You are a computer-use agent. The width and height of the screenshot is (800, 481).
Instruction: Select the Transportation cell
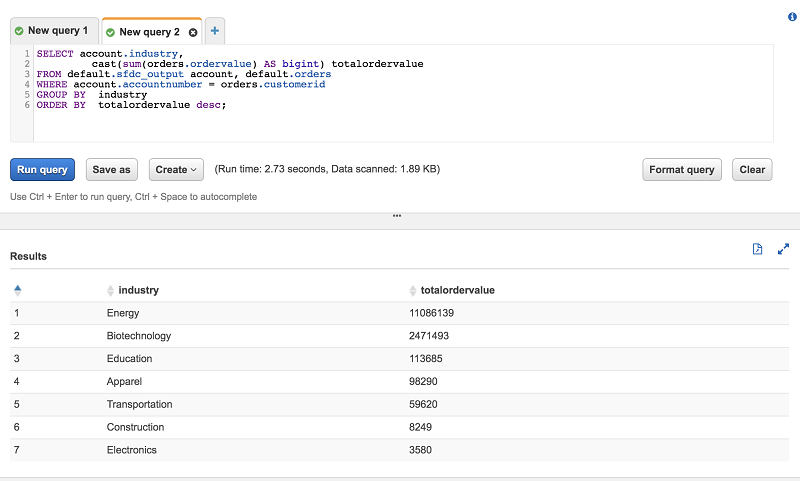click(x=139, y=404)
